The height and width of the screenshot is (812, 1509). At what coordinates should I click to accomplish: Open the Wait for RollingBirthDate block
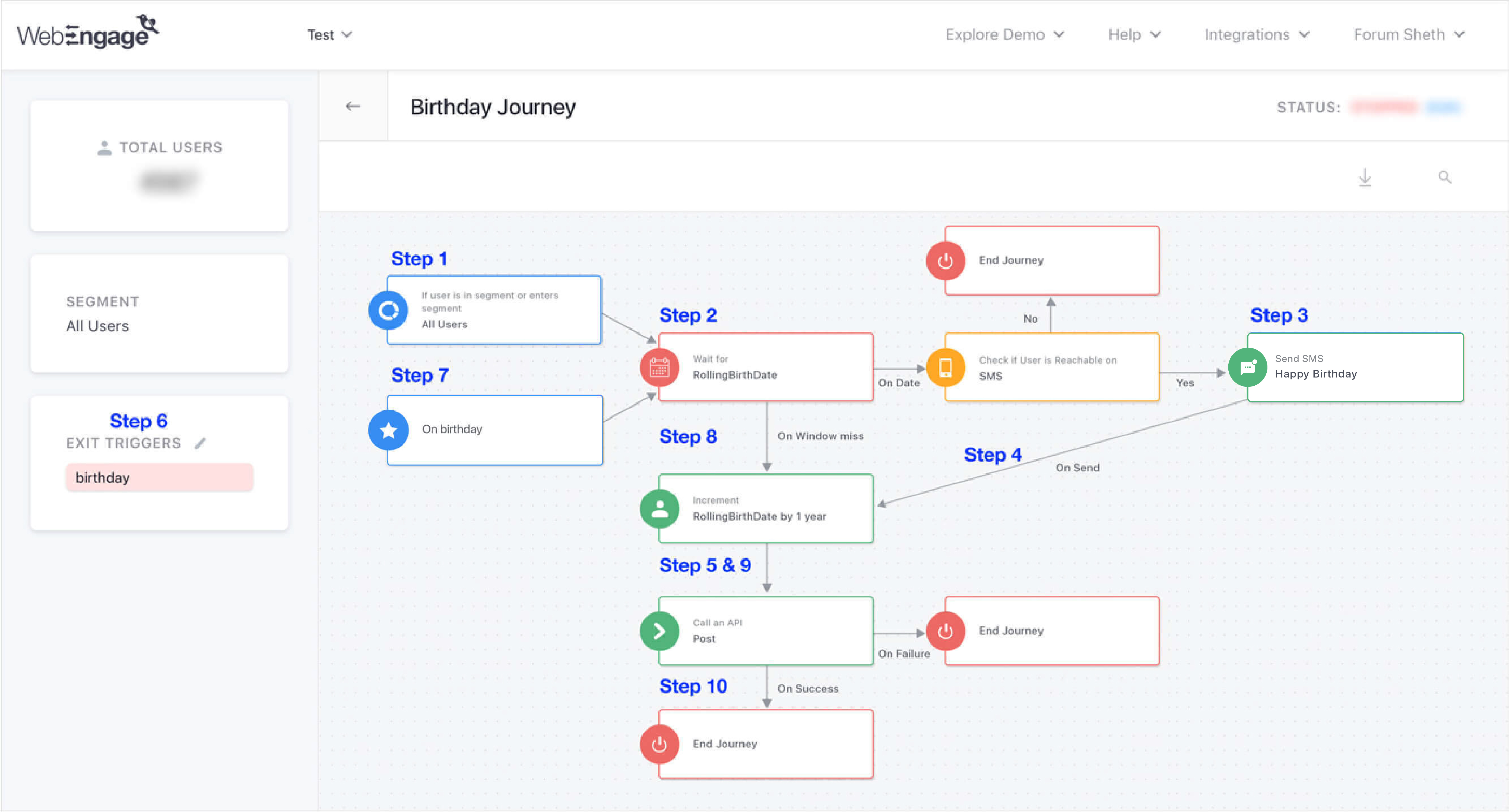(x=766, y=367)
